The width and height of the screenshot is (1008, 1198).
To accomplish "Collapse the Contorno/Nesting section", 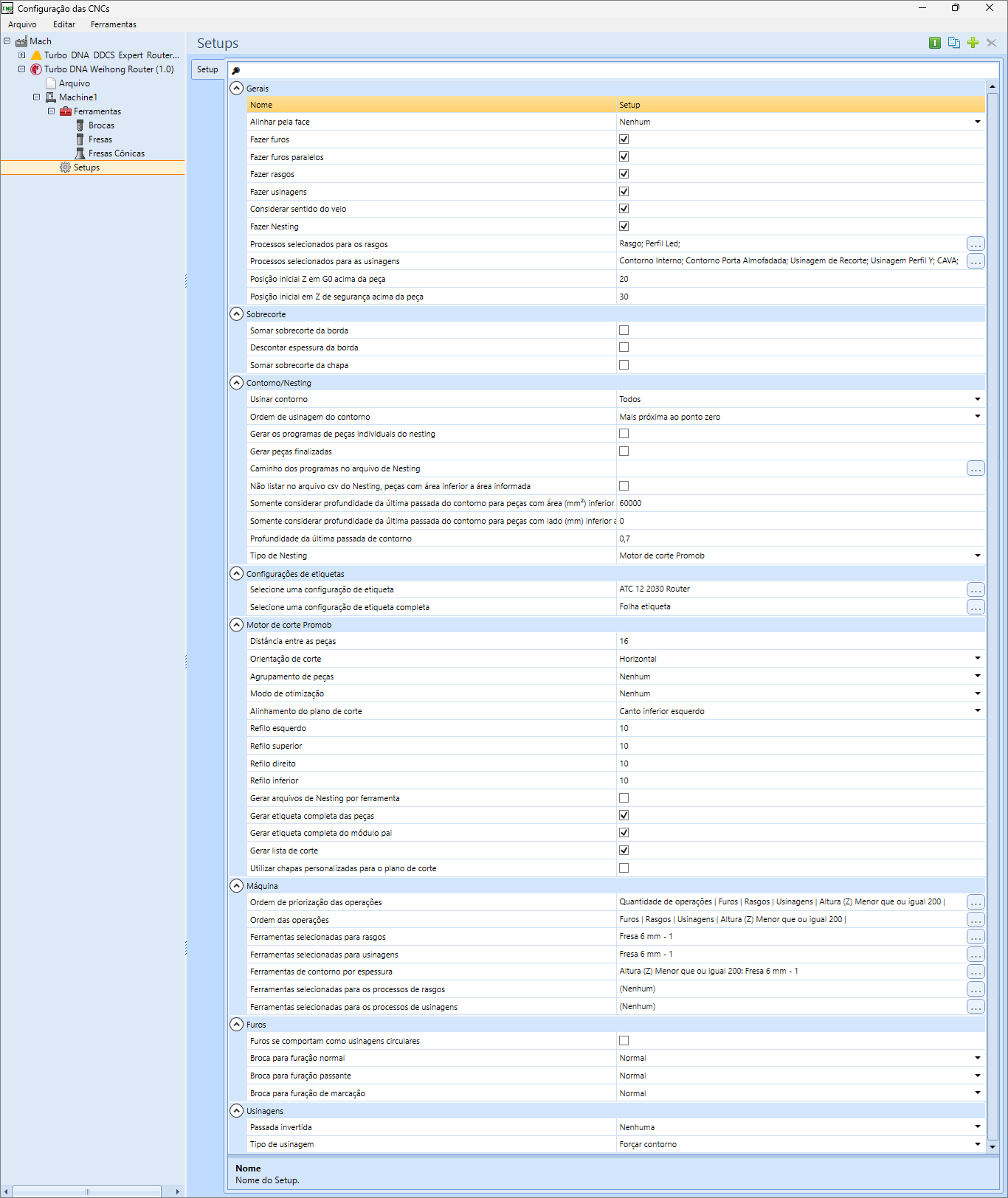I will click(x=237, y=383).
